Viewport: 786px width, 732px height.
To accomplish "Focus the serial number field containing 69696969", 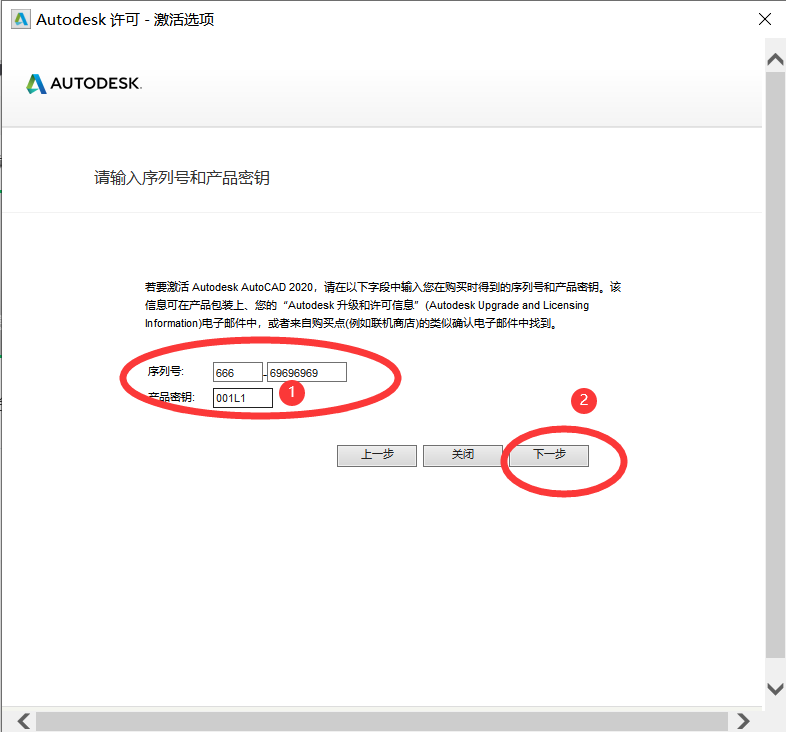I will [x=307, y=373].
